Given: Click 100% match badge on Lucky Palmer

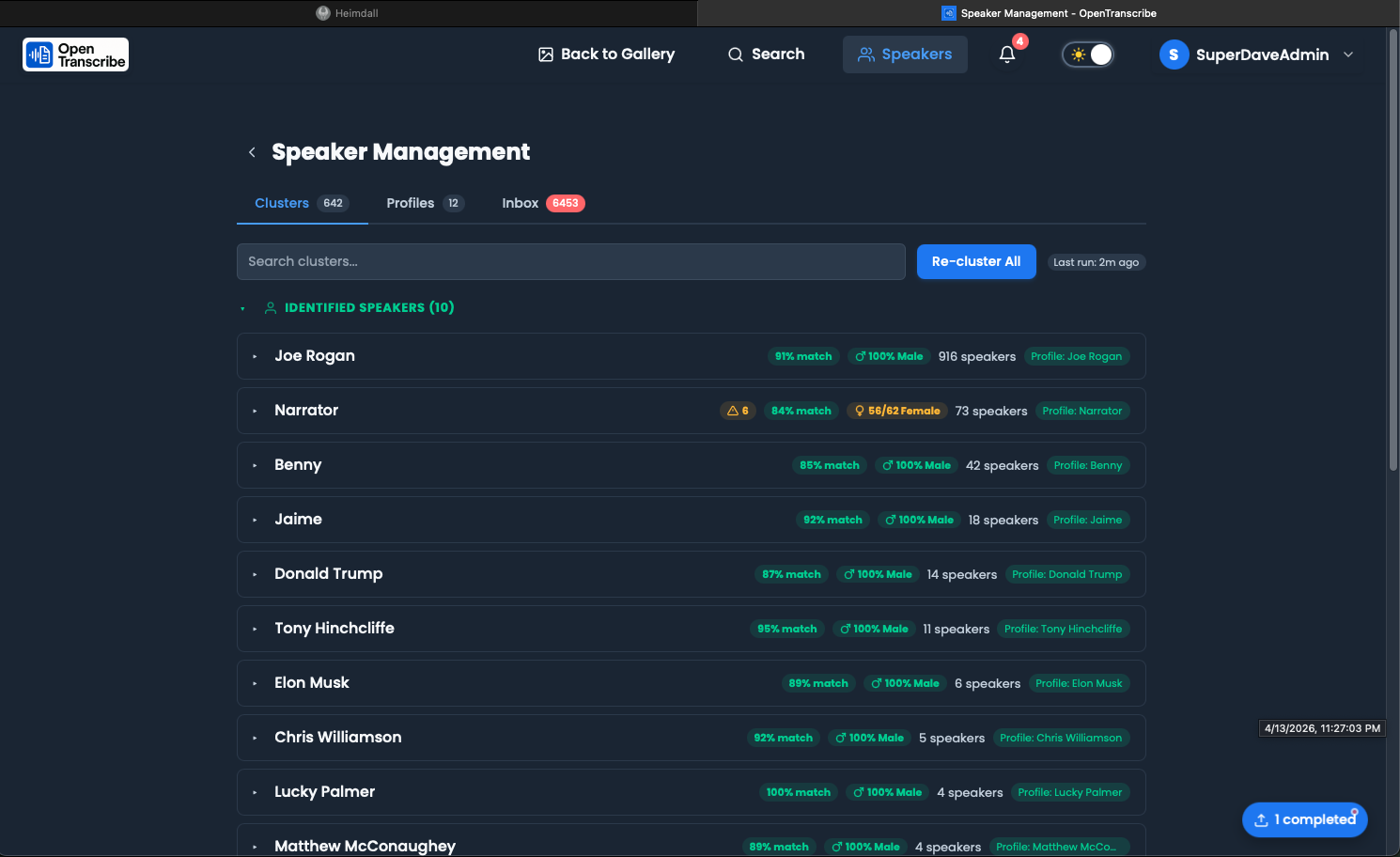Looking at the screenshot, I should [x=799, y=792].
